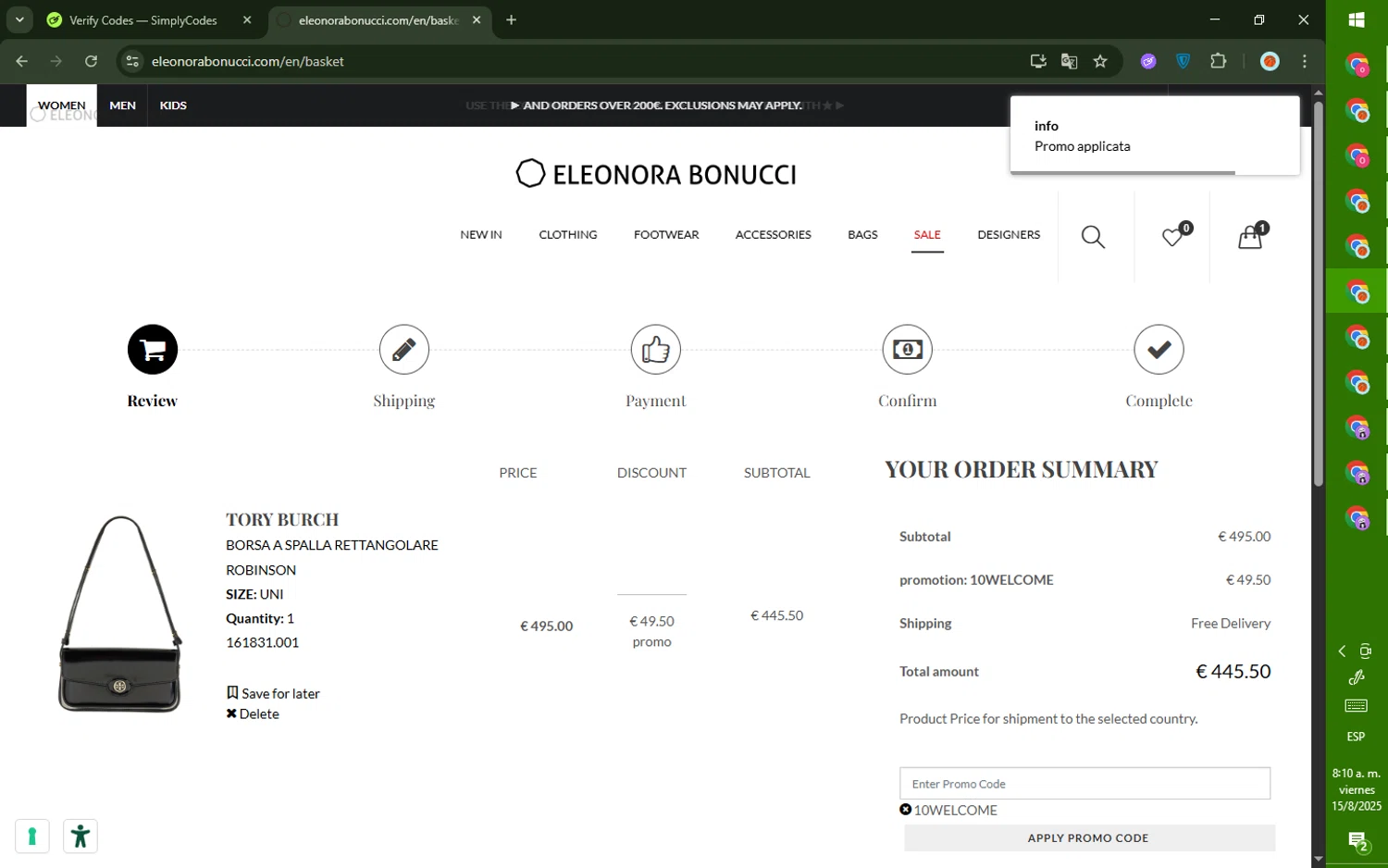Image resolution: width=1388 pixels, height=868 pixels.
Task: Click the Confirm step money icon
Action: pos(908,350)
